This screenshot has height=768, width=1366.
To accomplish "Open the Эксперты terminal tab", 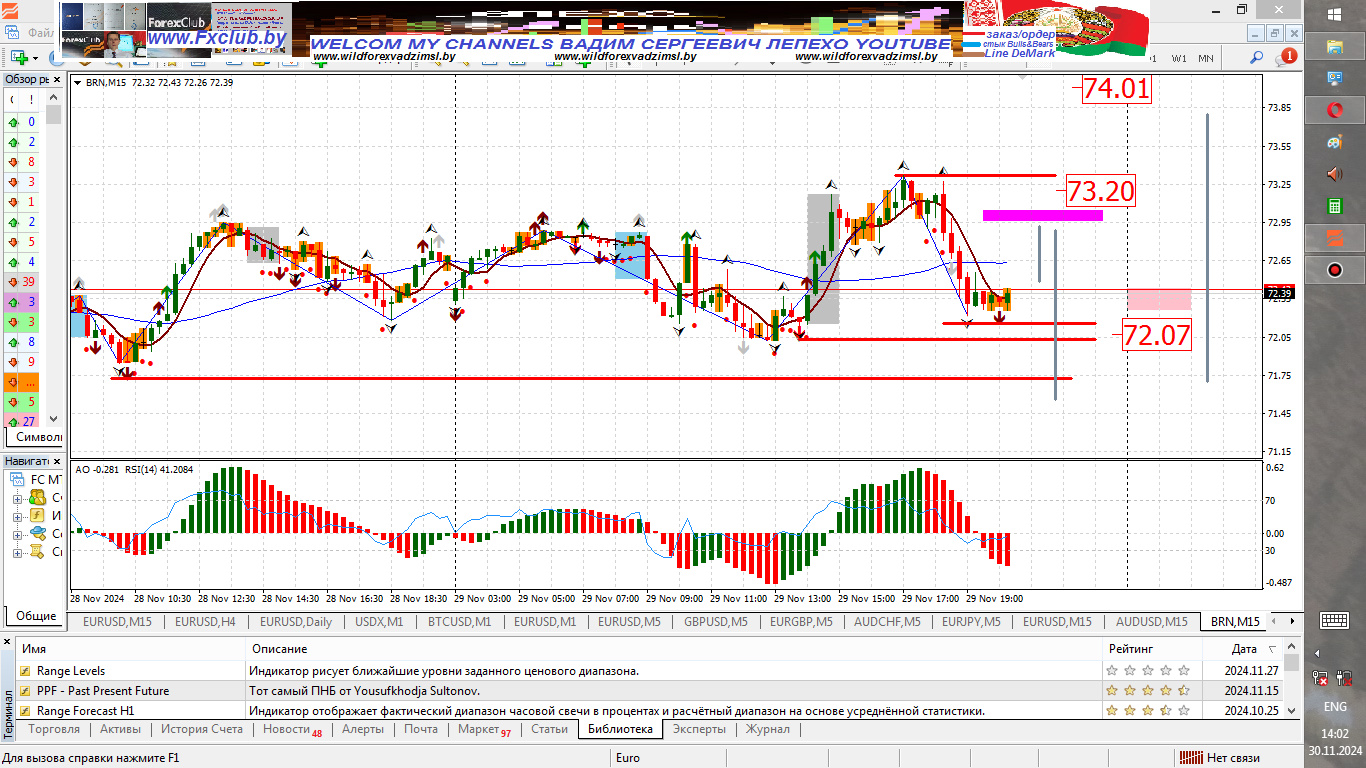I will (699, 729).
